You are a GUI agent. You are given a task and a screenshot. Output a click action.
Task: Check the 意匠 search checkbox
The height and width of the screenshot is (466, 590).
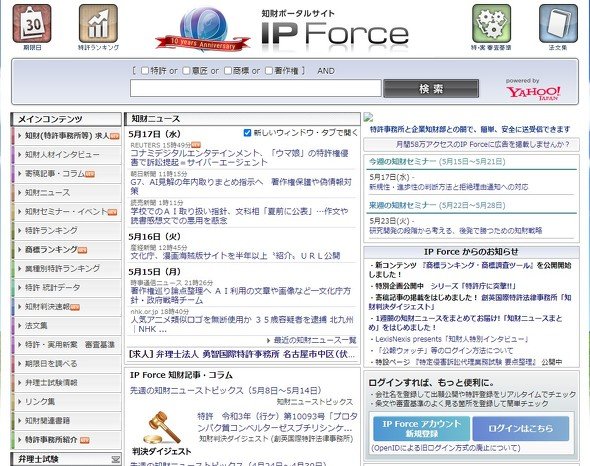click(x=186, y=71)
